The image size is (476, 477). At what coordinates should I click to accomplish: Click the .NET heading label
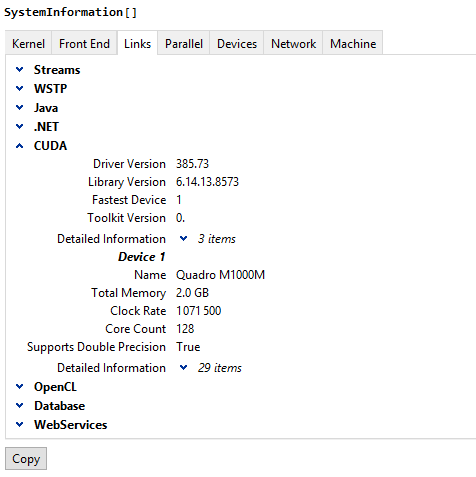pos(46,127)
